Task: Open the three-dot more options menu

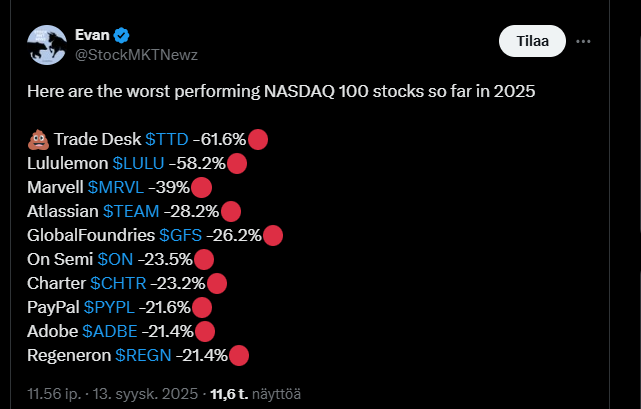Action: 585,41
